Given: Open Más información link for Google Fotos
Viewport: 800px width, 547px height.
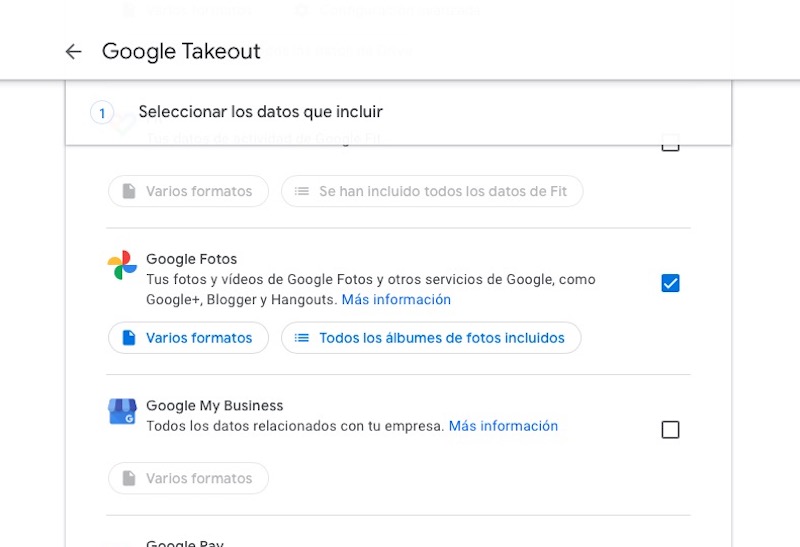Looking at the screenshot, I should point(396,300).
